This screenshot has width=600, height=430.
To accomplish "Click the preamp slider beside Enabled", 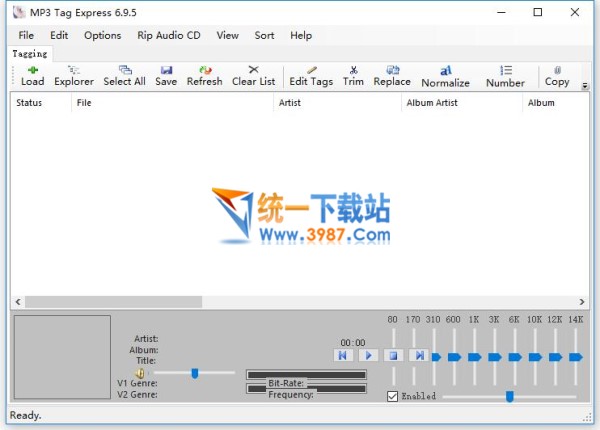I will point(510,396).
